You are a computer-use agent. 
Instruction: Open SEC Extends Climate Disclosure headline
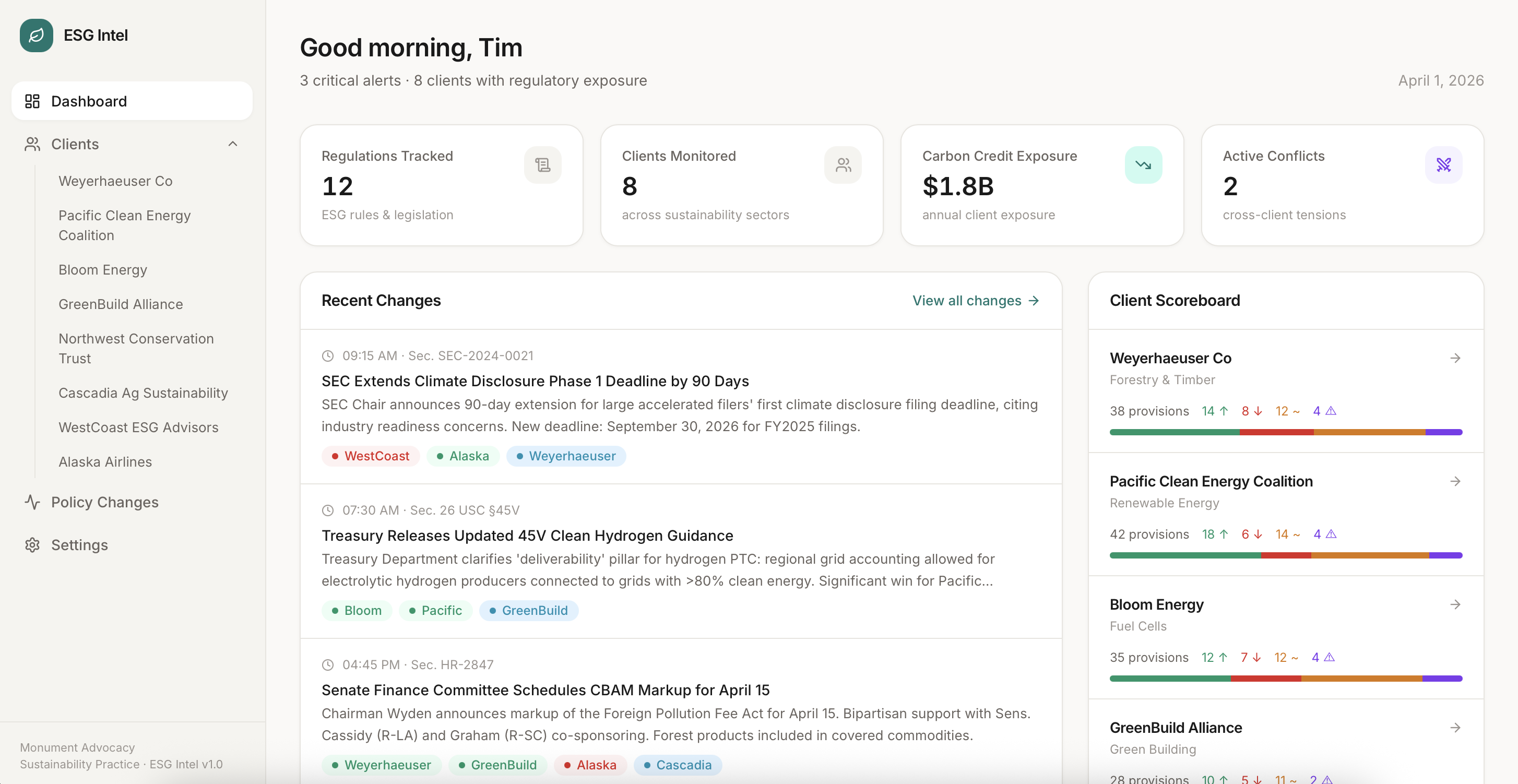pyautogui.click(x=535, y=381)
